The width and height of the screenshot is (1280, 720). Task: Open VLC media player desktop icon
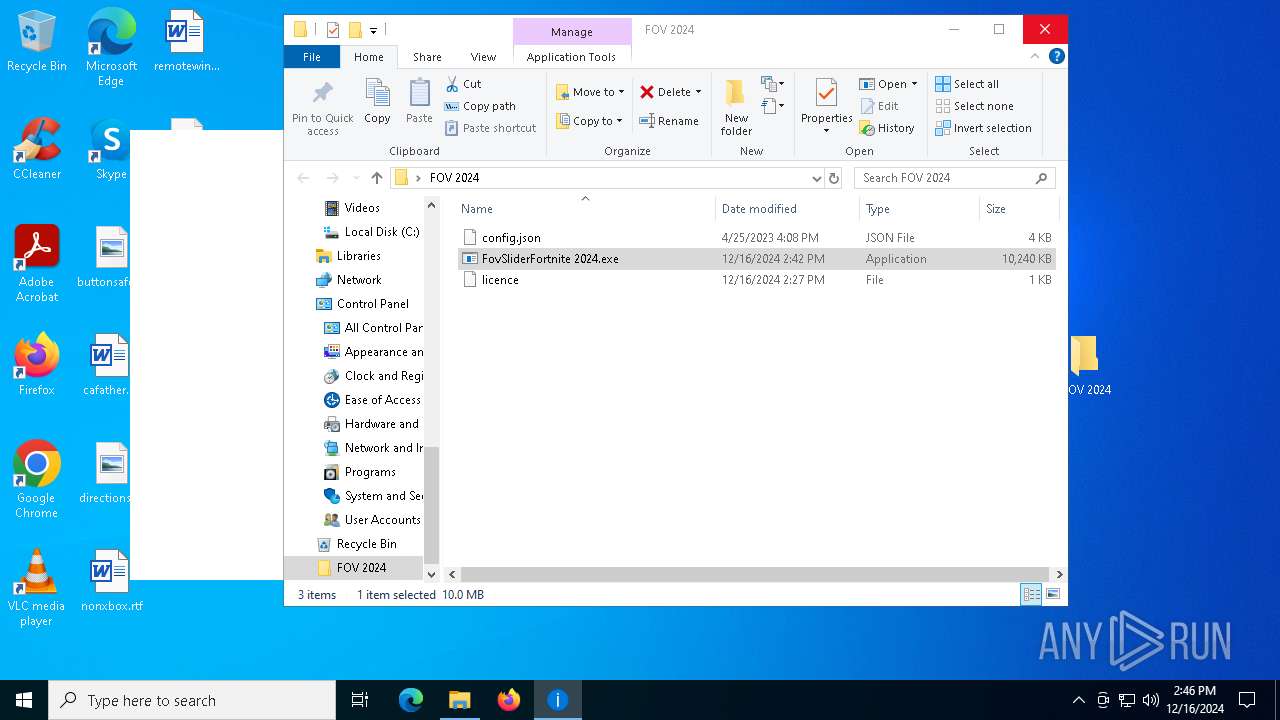[x=36, y=588]
